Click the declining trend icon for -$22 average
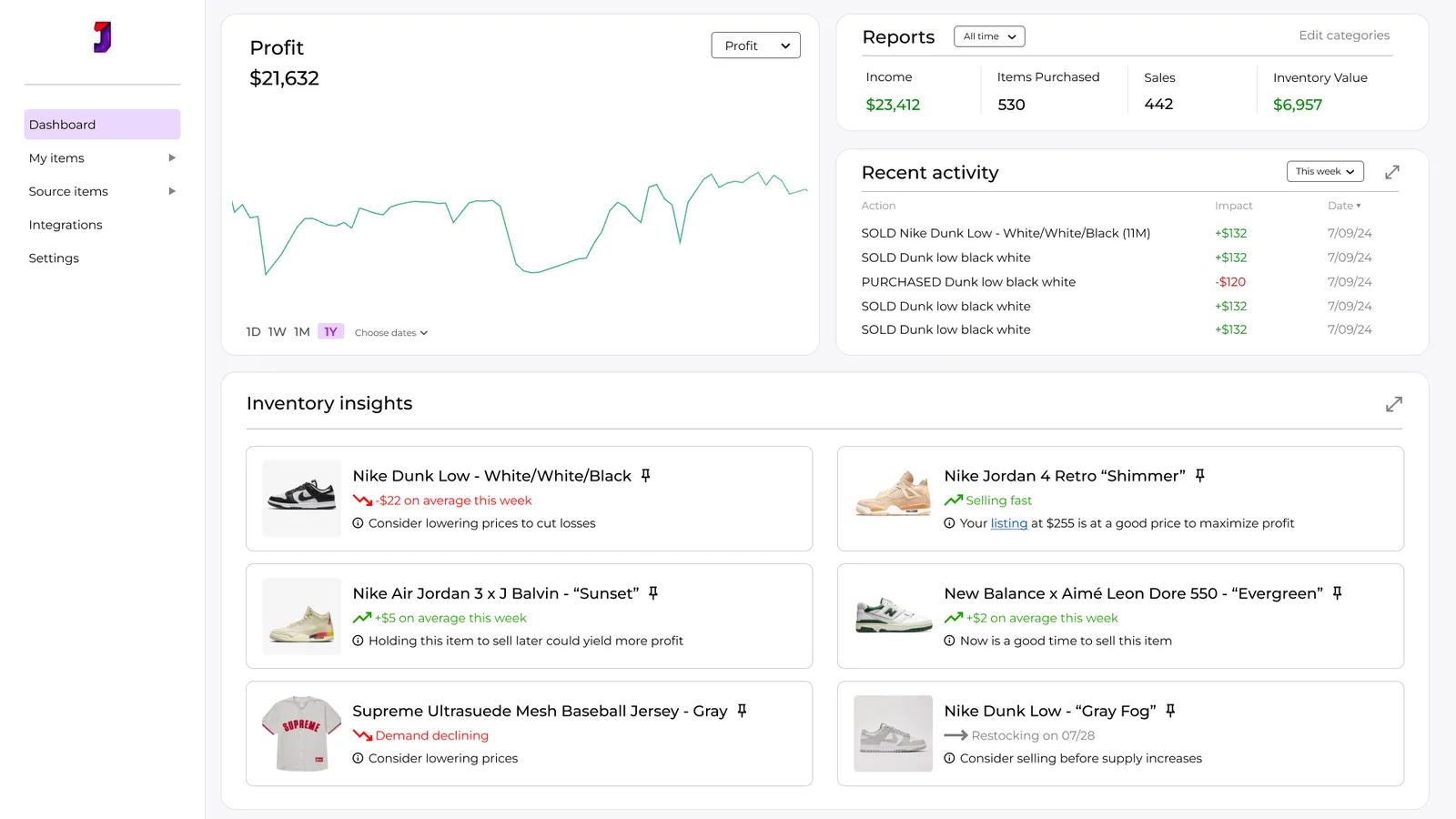This screenshot has height=819, width=1456. click(x=362, y=500)
